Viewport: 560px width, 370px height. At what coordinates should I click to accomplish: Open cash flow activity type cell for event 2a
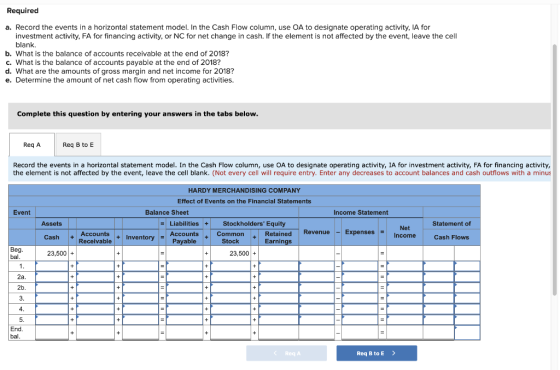[467, 277]
